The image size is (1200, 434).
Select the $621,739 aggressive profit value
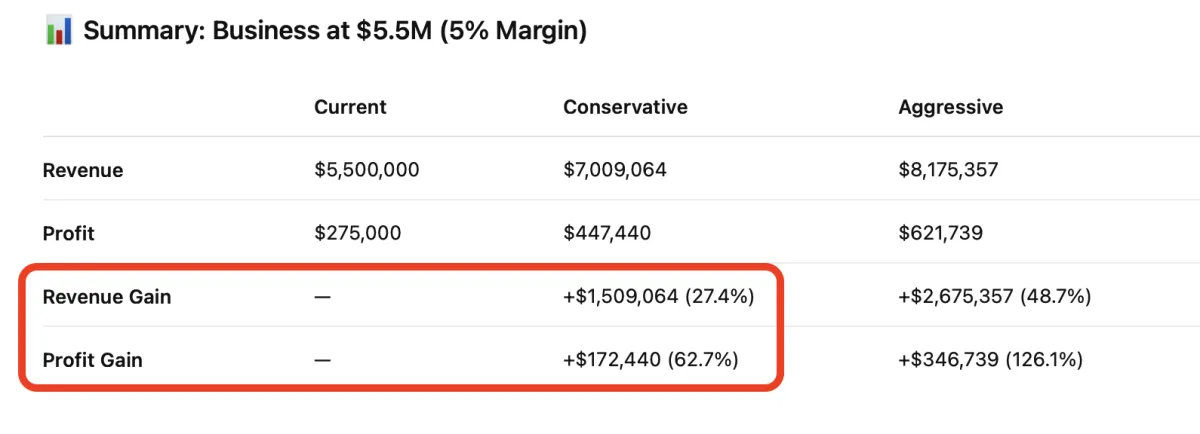940,233
